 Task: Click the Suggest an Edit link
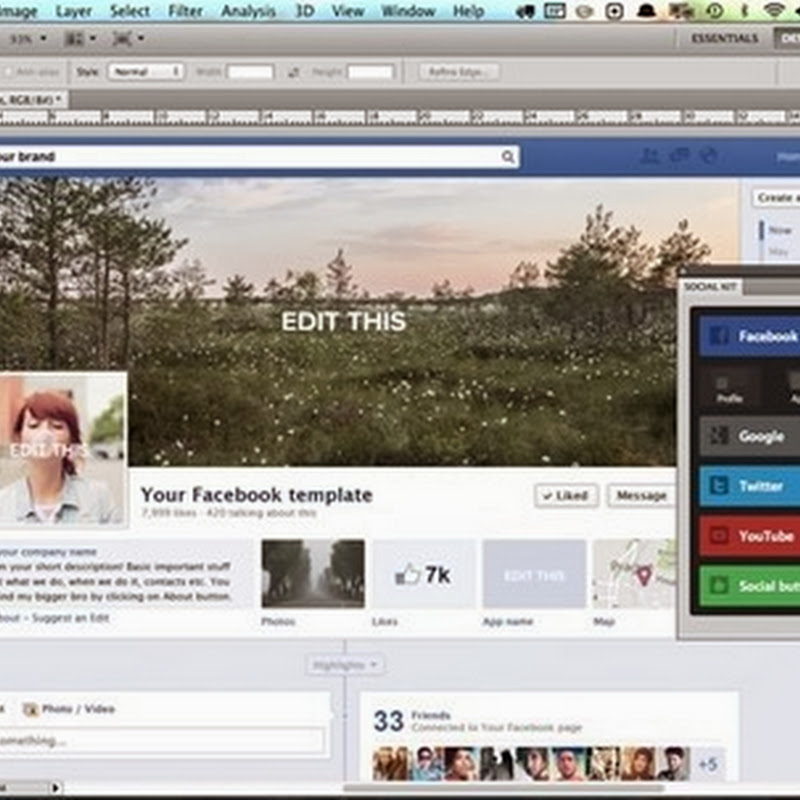point(70,618)
